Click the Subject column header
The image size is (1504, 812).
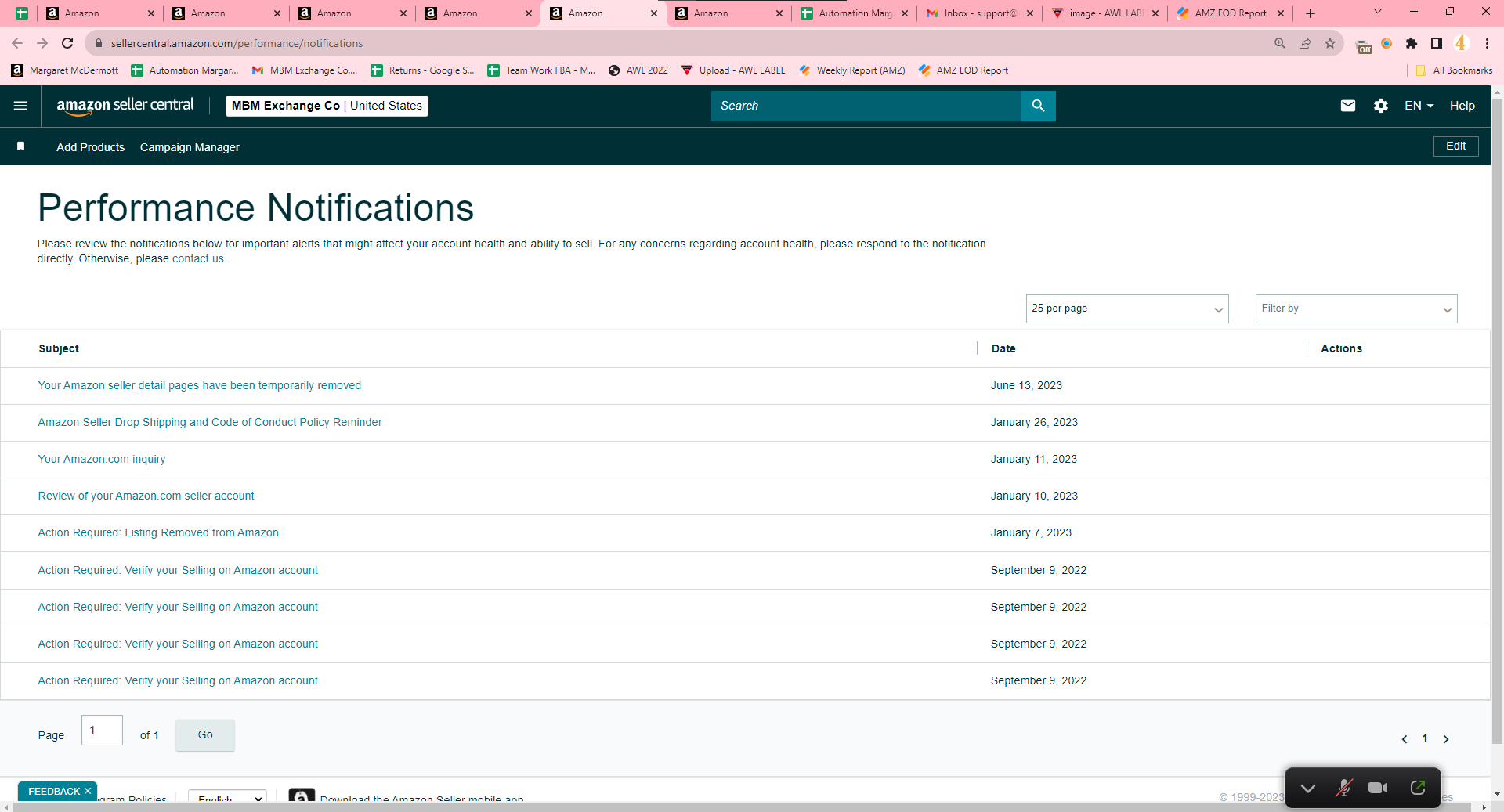click(x=59, y=348)
